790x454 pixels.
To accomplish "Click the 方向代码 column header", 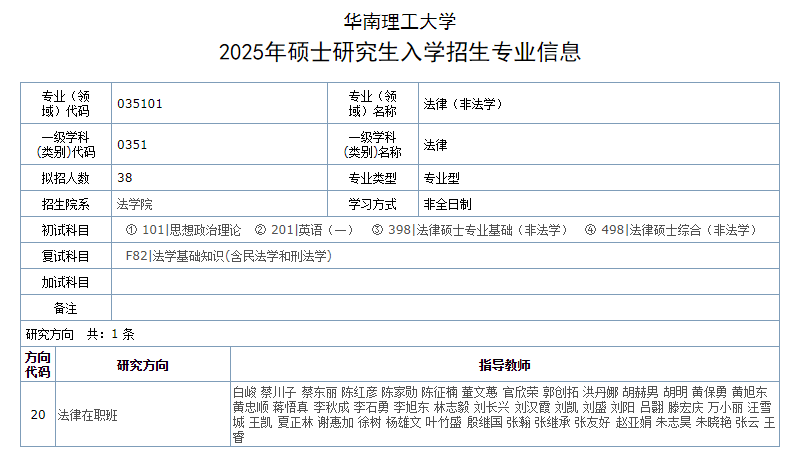I will coord(38,364).
